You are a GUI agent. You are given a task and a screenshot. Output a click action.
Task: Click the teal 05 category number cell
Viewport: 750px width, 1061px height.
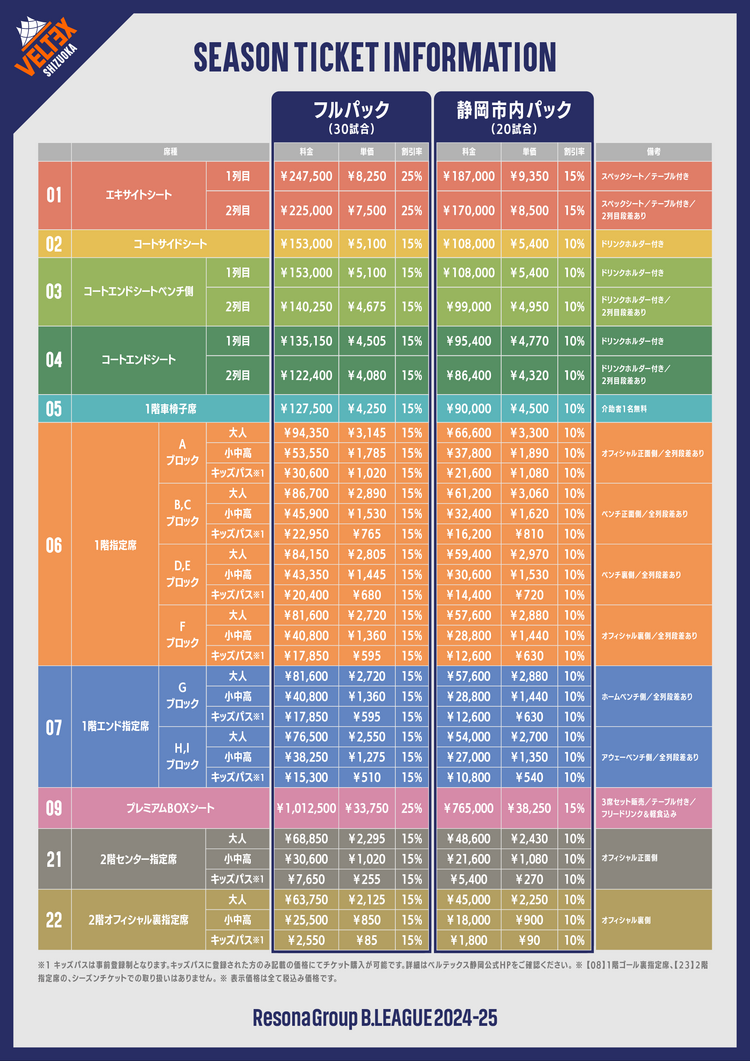tap(54, 408)
